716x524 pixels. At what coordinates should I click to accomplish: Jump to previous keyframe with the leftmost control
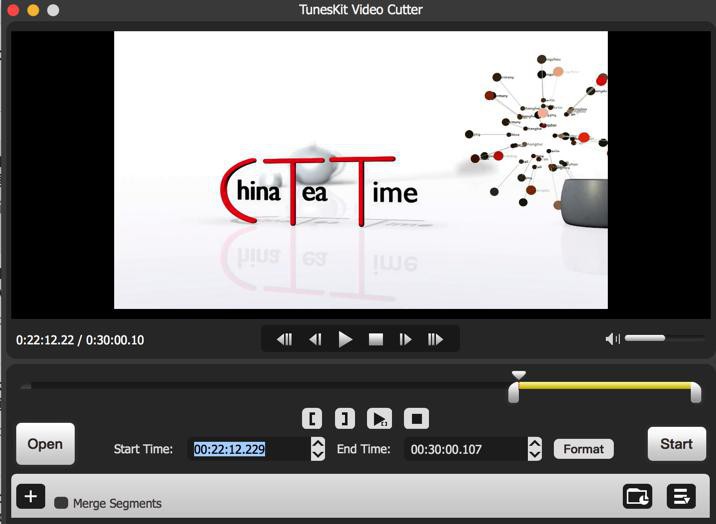[284, 339]
